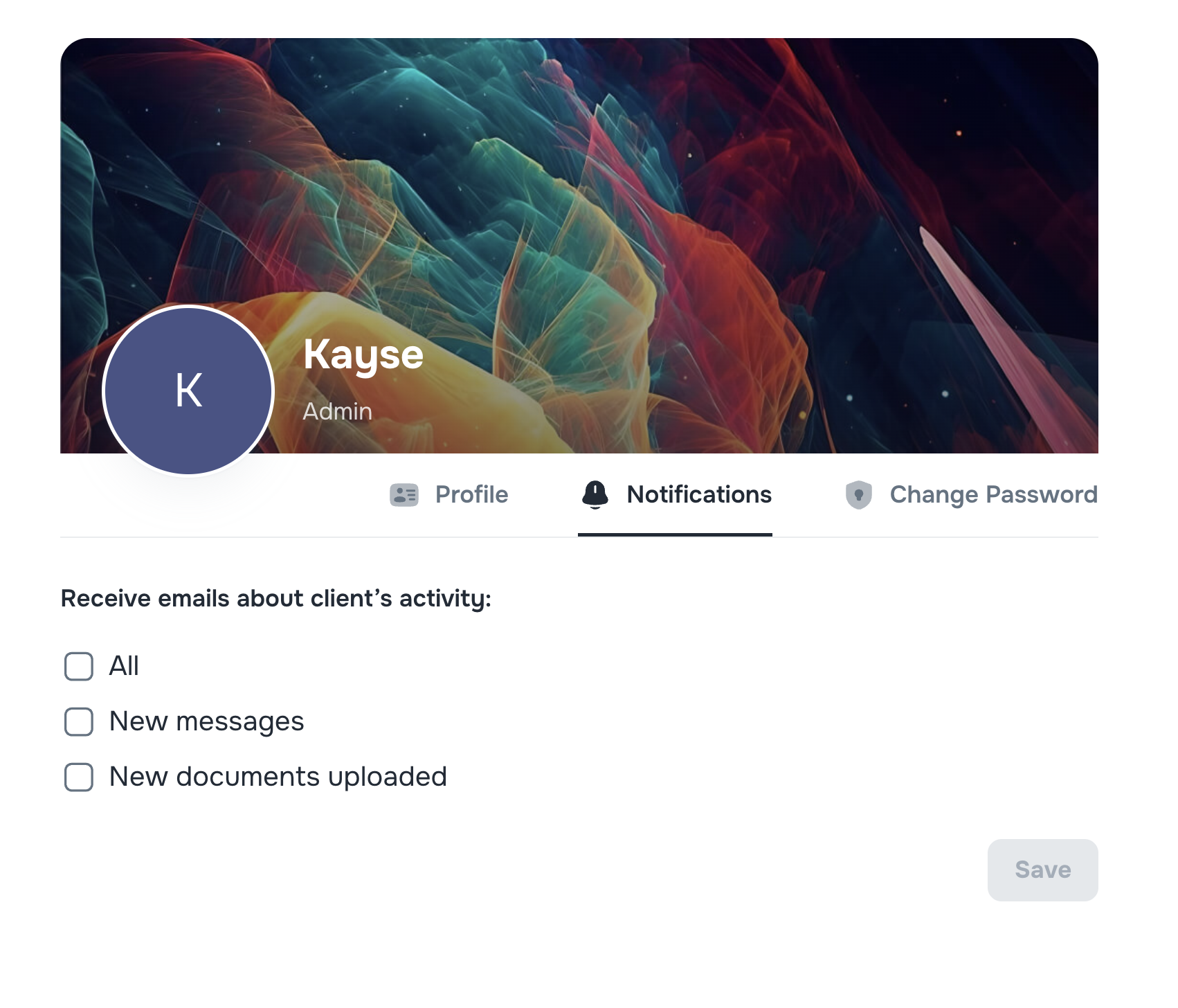Enable the All notifications checkbox
Screen dimensions: 1178x1008
[78, 665]
